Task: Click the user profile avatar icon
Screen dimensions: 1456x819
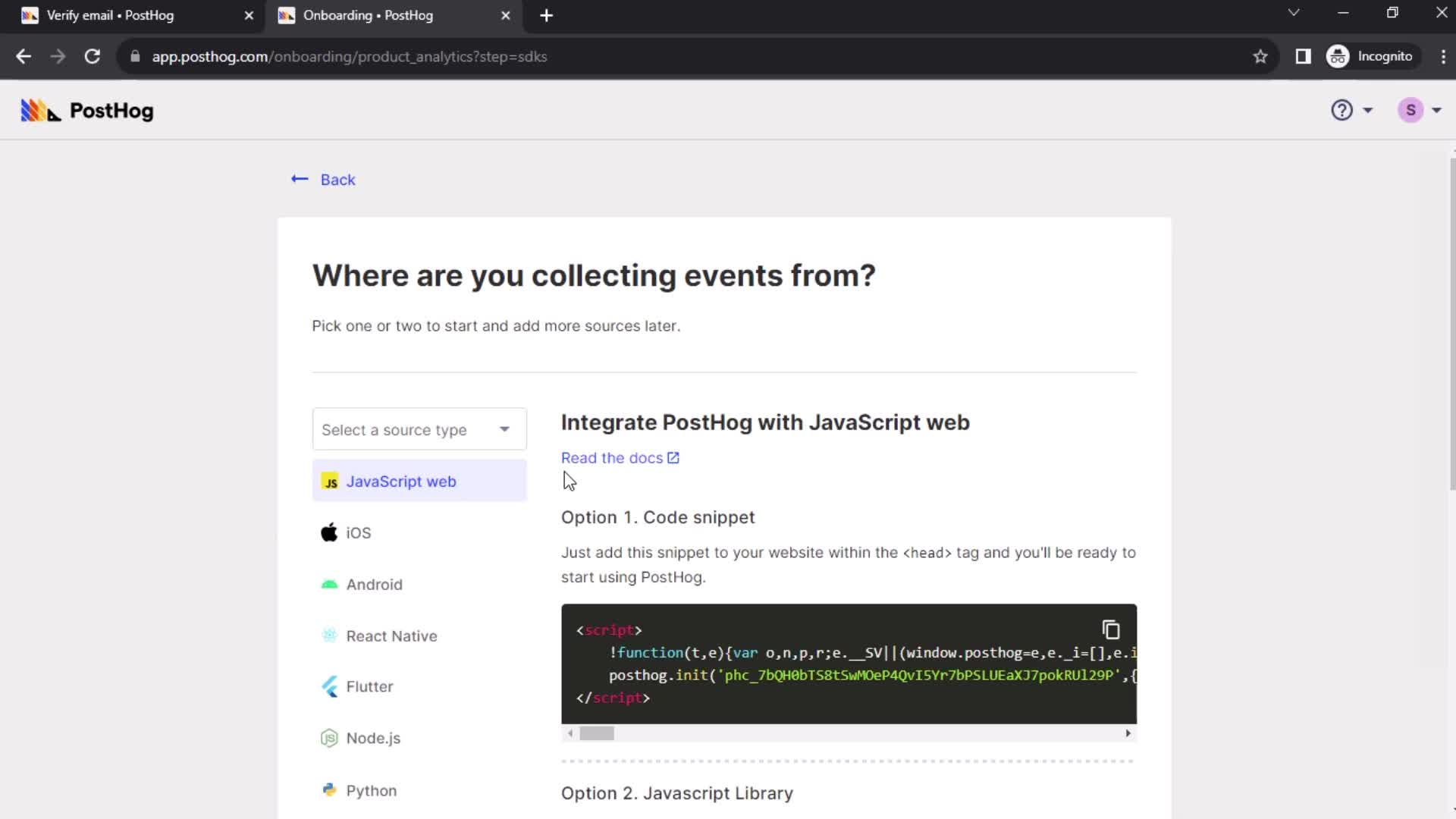Action: coord(1411,110)
